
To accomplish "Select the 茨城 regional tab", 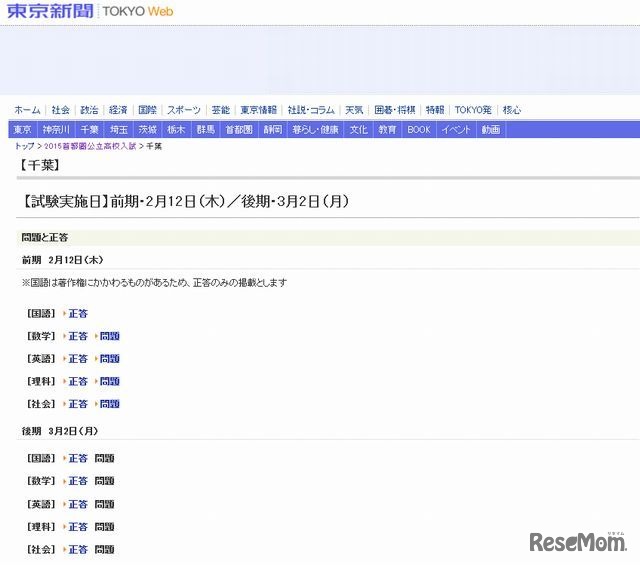I will (x=147, y=130).
